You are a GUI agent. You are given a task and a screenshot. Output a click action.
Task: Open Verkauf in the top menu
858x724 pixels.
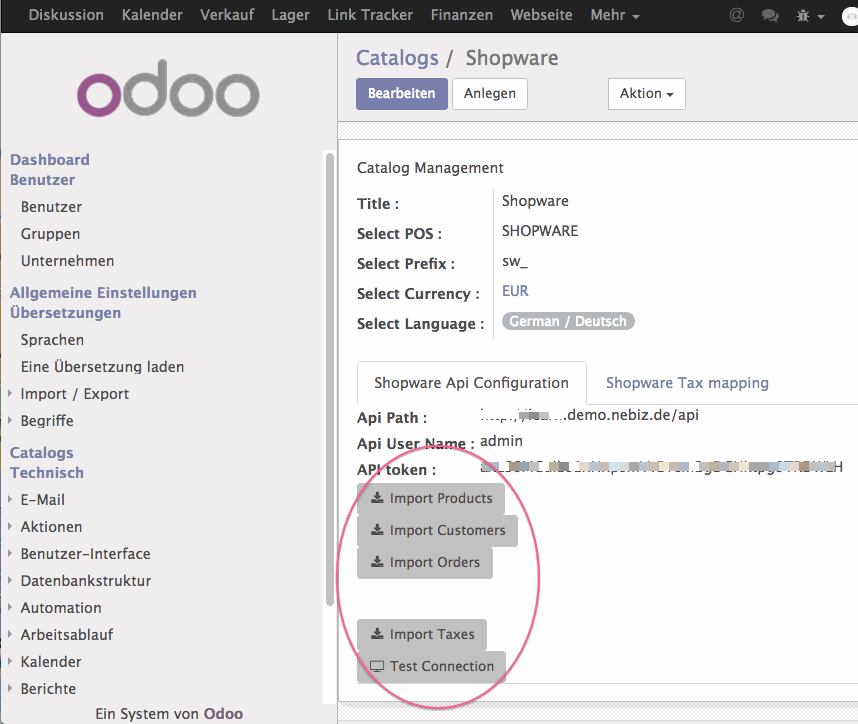coord(227,15)
